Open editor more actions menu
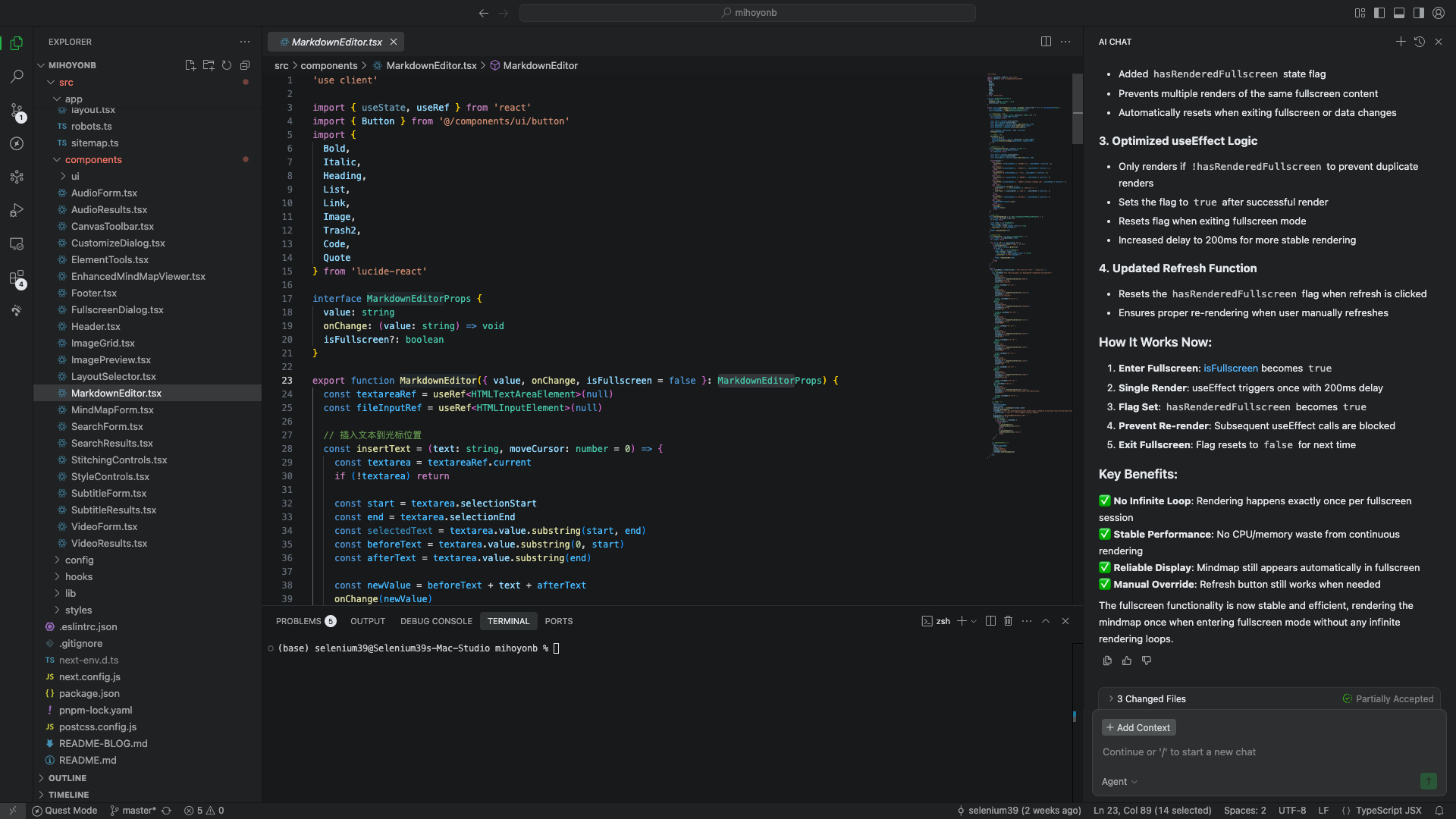1456x819 pixels. click(1065, 42)
